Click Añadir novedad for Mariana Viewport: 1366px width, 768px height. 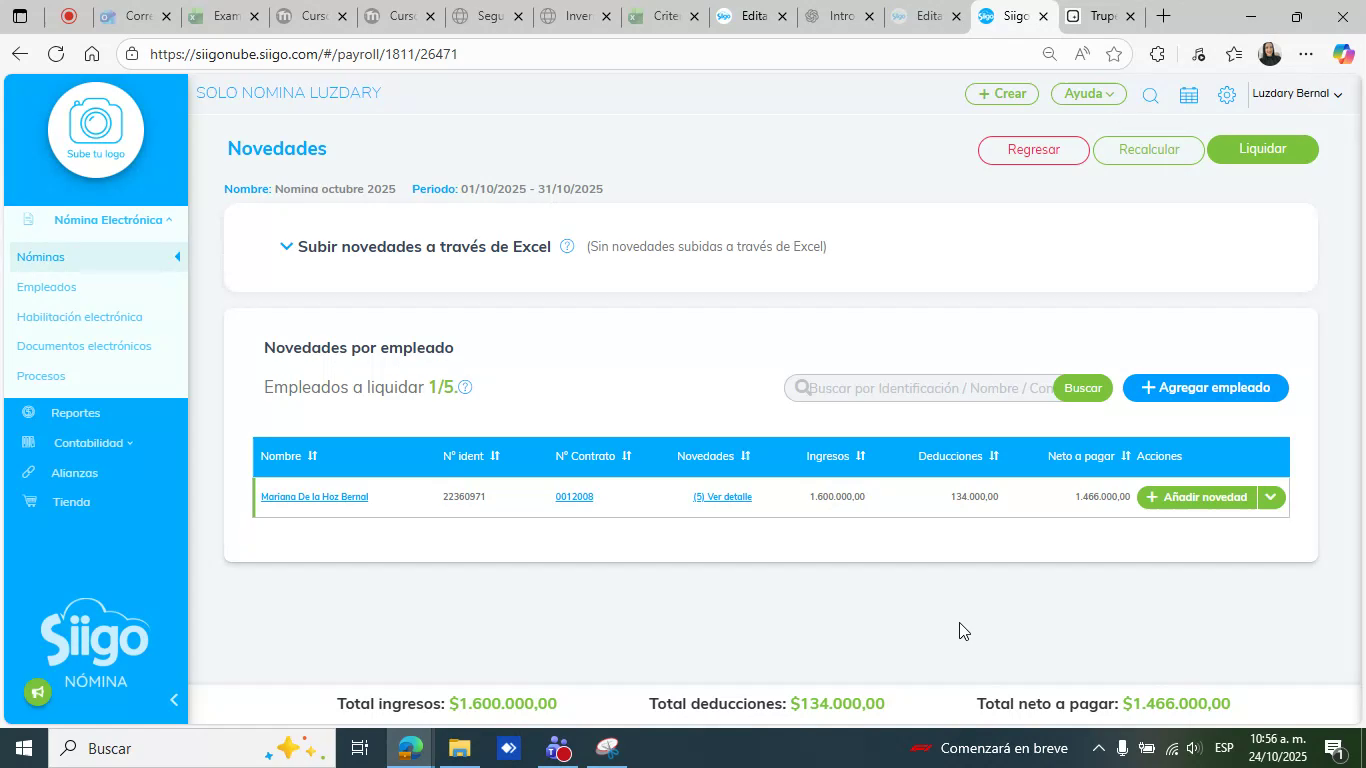[x=1197, y=497]
